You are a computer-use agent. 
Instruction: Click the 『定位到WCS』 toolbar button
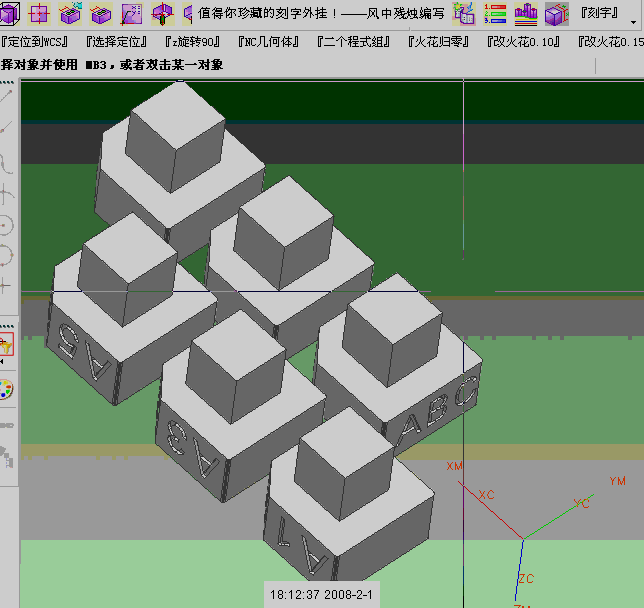(34, 41)
